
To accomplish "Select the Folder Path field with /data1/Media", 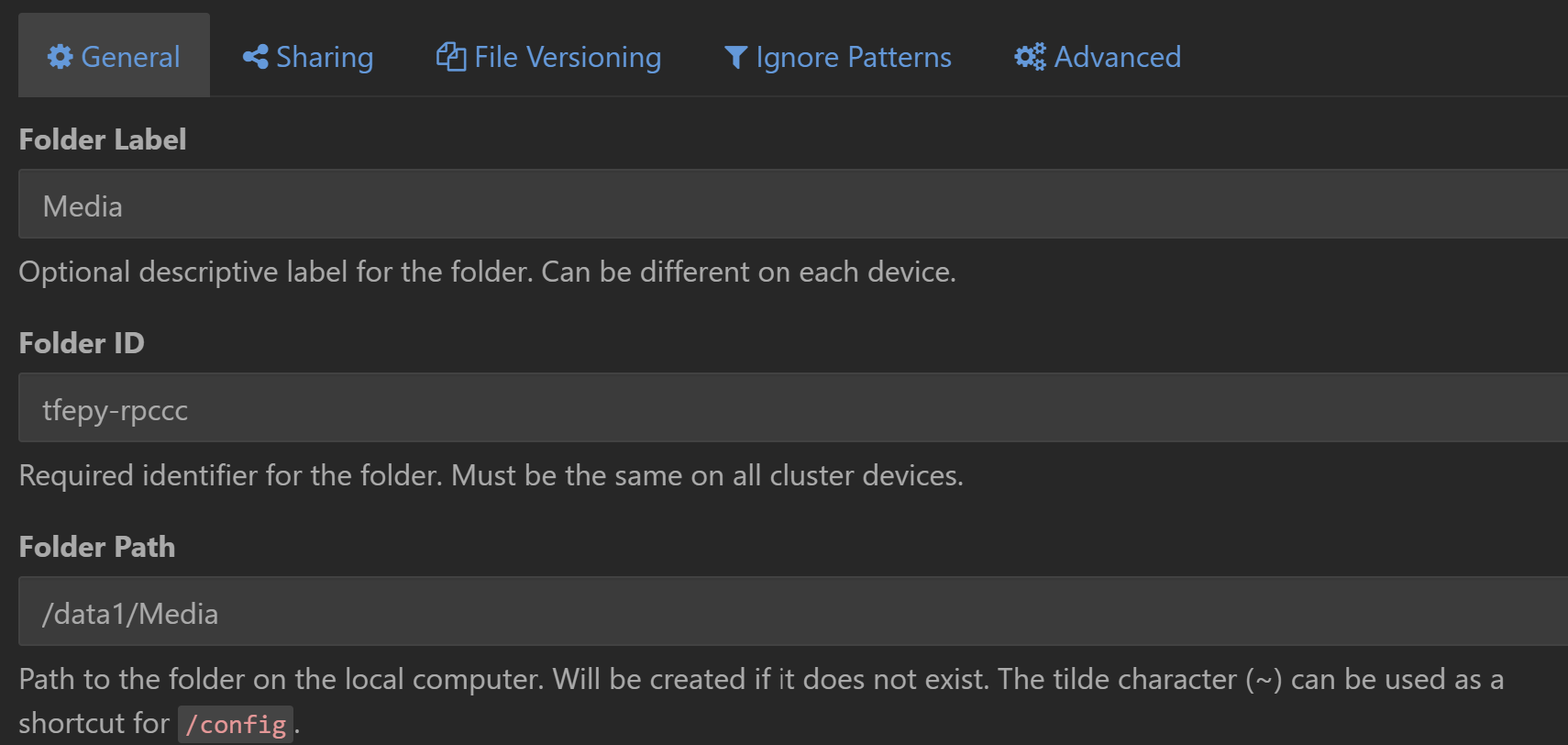I will pos(793,611).
